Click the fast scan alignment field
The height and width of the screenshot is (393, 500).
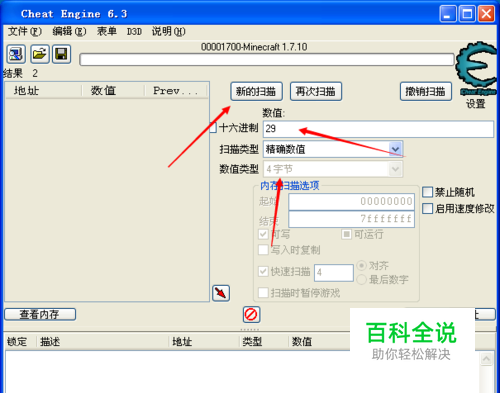click(x=334, y=273)
